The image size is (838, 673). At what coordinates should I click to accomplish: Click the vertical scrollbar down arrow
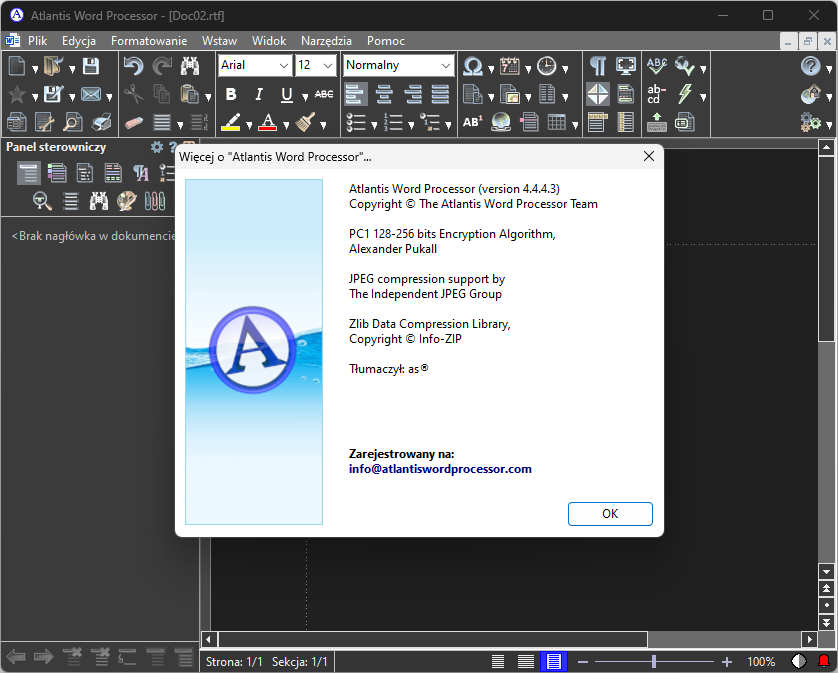pyautogui.click(x=826, y=571)
